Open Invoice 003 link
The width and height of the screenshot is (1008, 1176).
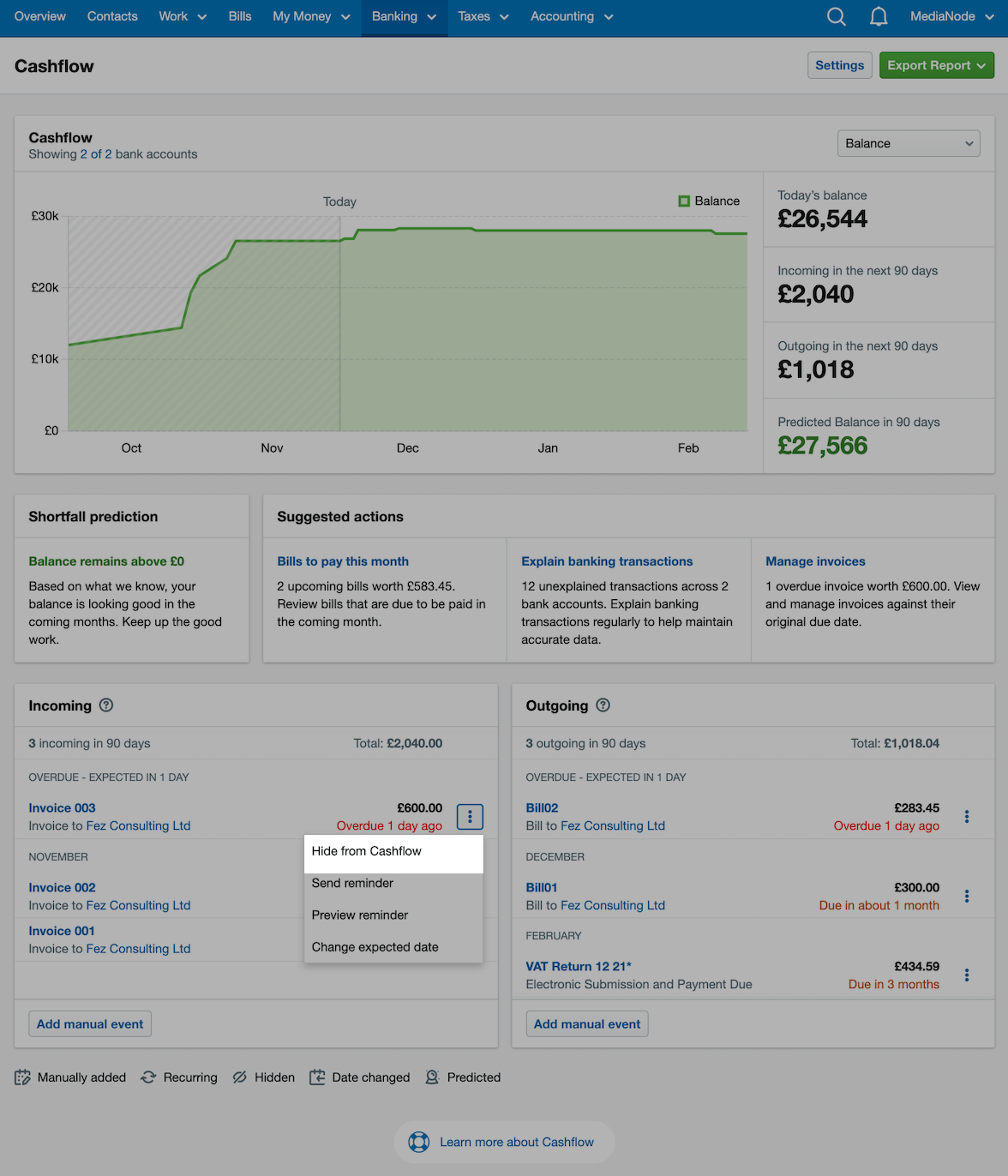(62, 808)
